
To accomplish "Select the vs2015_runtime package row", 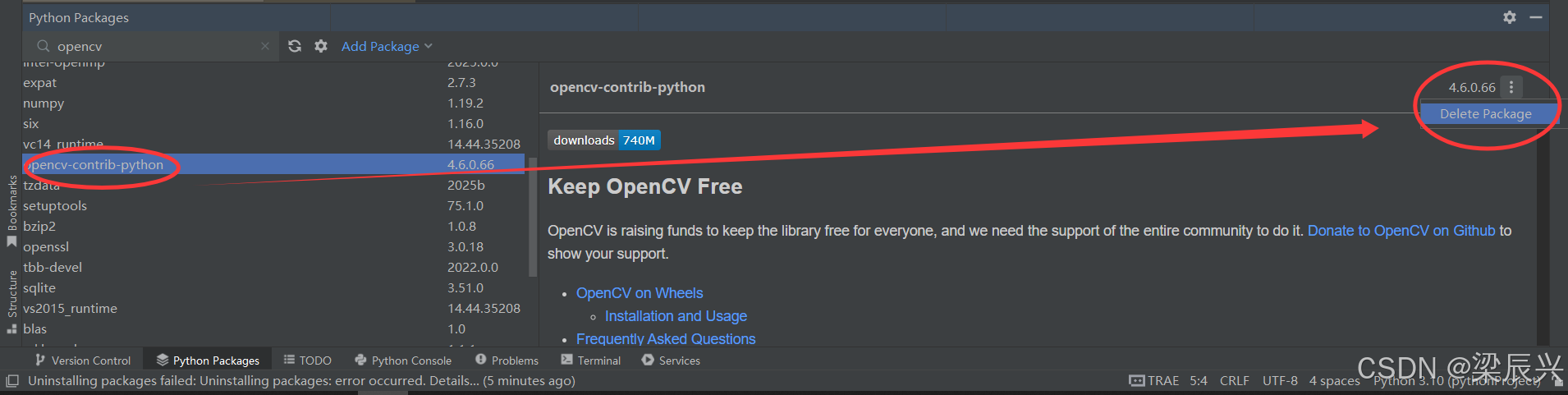I will (273, 308).
